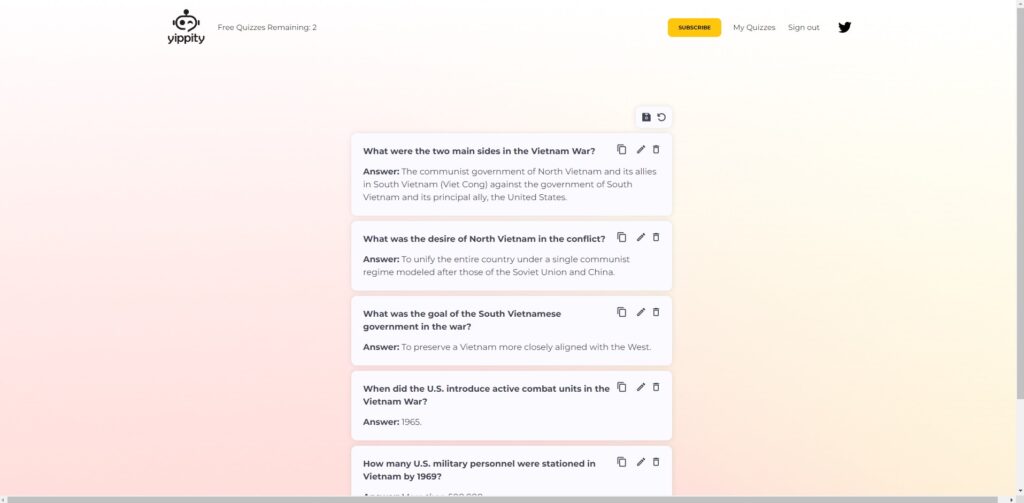The width and height of the screenshot is (1024, 503).
Task: Open My Quizzes page
Action: click(x=754, y=27)
